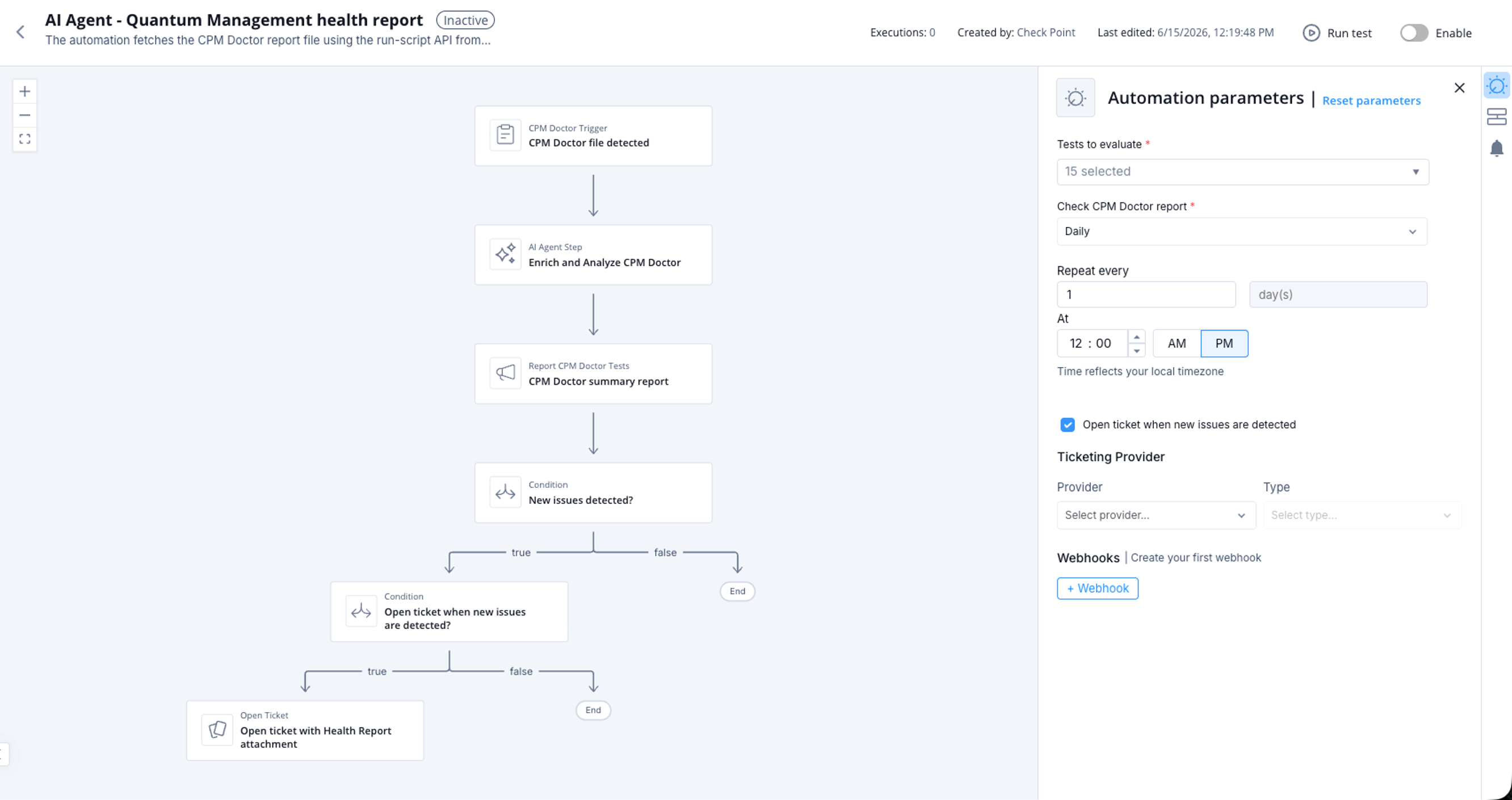Click the Reset parameters link
The height and width of the screenshot is (800, 1512).
click(1371, 100)
